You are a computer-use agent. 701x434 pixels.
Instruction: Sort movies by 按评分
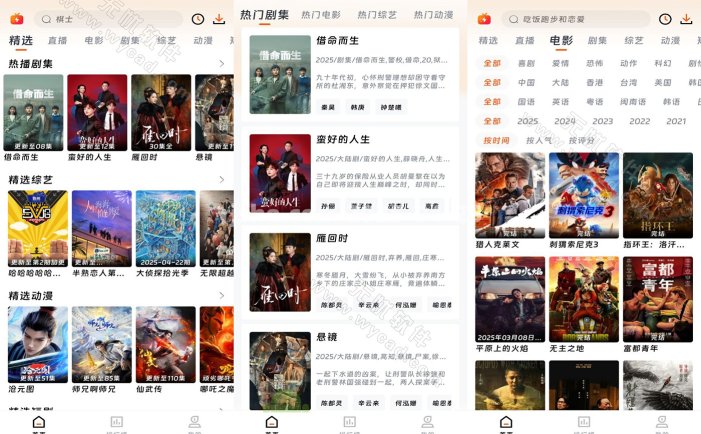click(582, 140)
